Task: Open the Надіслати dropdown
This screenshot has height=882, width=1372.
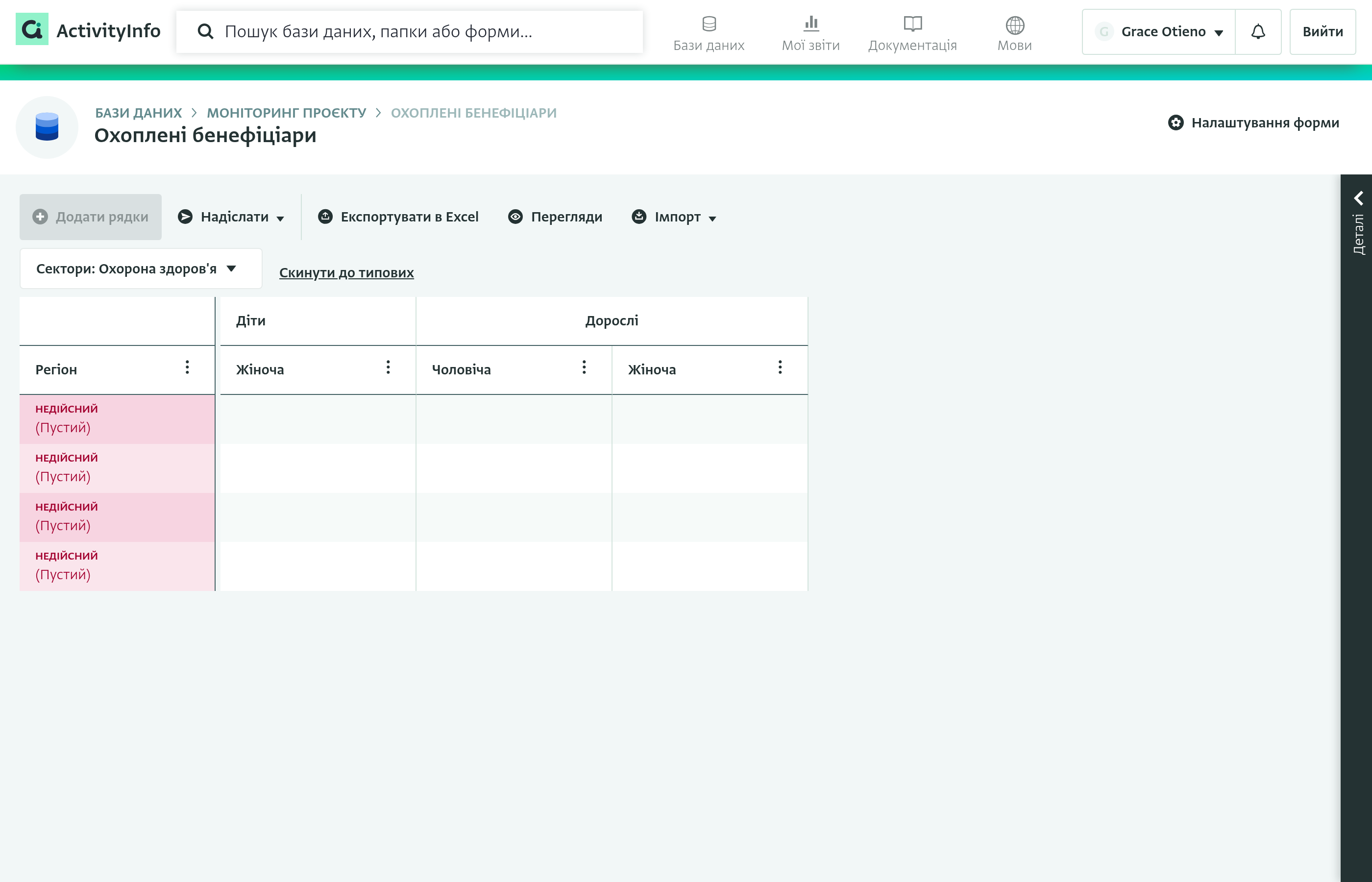Action: pos(231,217)
